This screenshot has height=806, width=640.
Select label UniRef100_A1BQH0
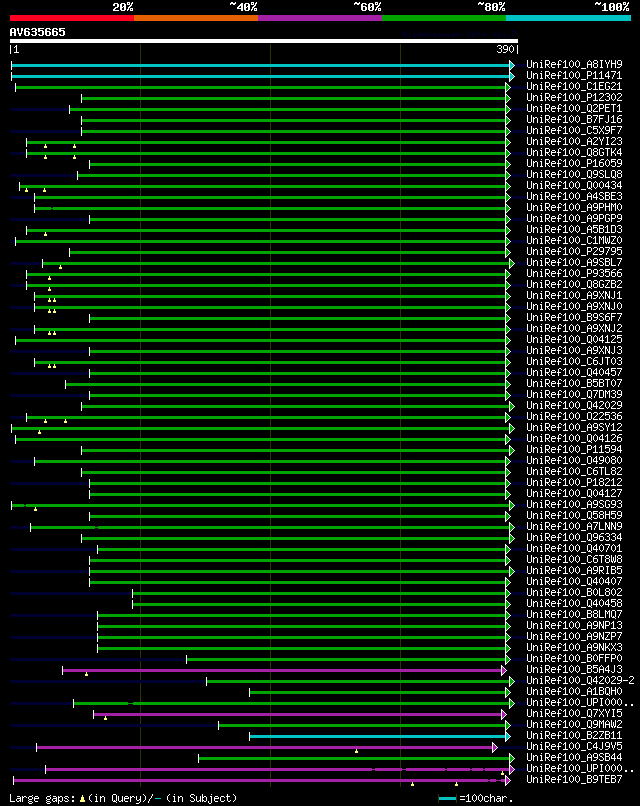click(x=574, y=691)
